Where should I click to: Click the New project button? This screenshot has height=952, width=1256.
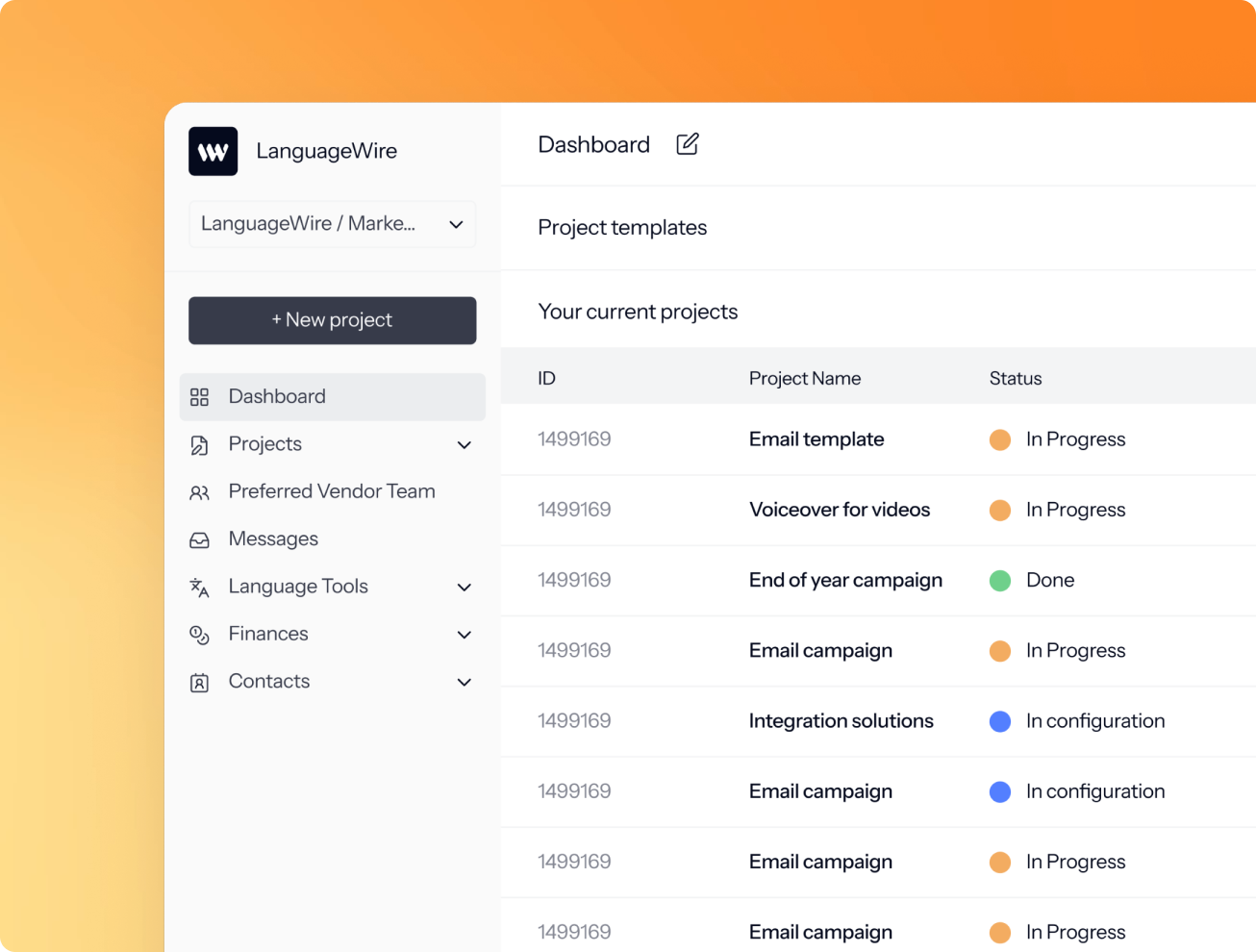coord(332,320)
